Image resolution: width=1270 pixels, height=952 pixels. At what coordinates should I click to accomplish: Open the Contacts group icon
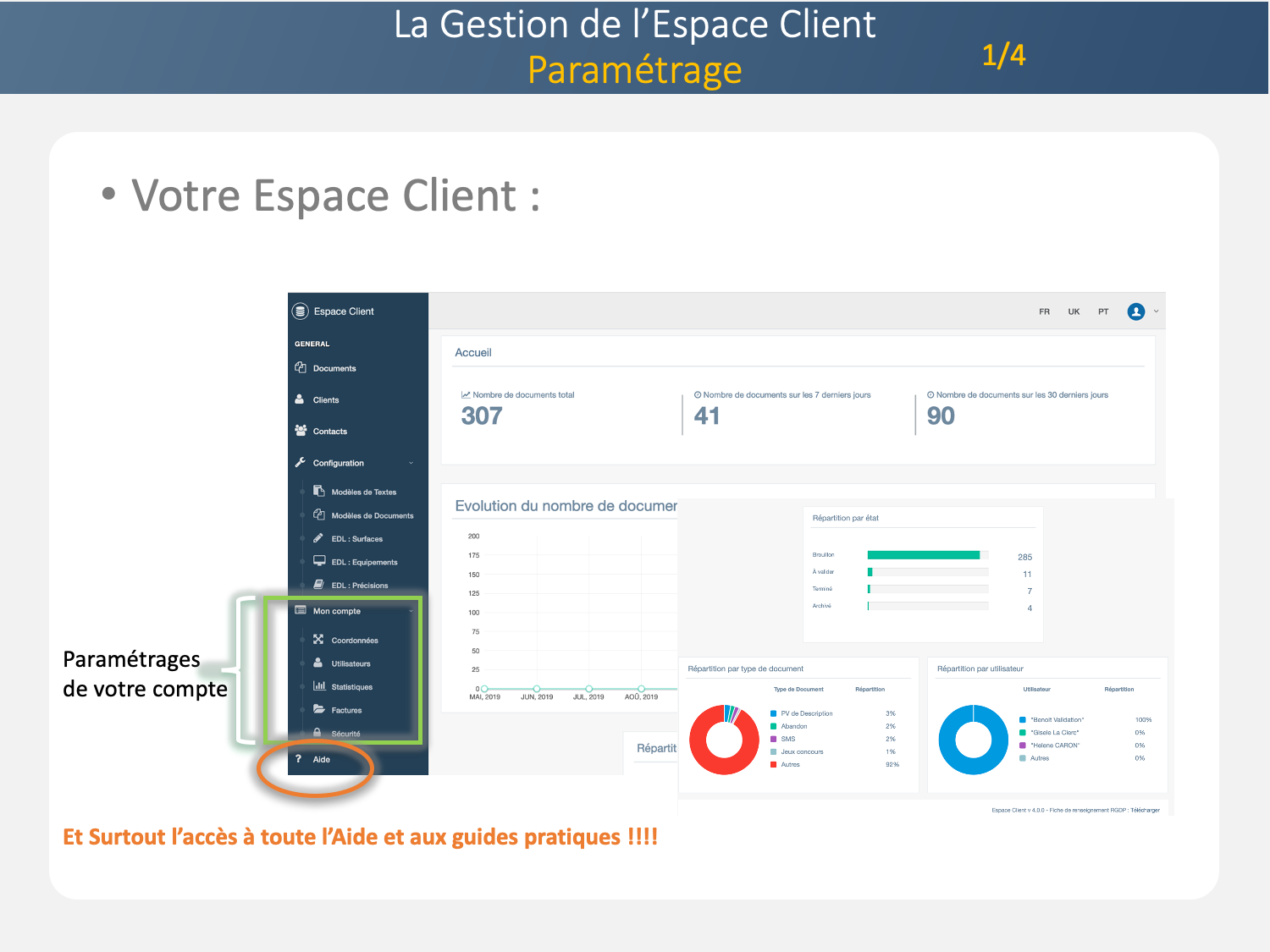pyautogui.click(x=301, y=431)
